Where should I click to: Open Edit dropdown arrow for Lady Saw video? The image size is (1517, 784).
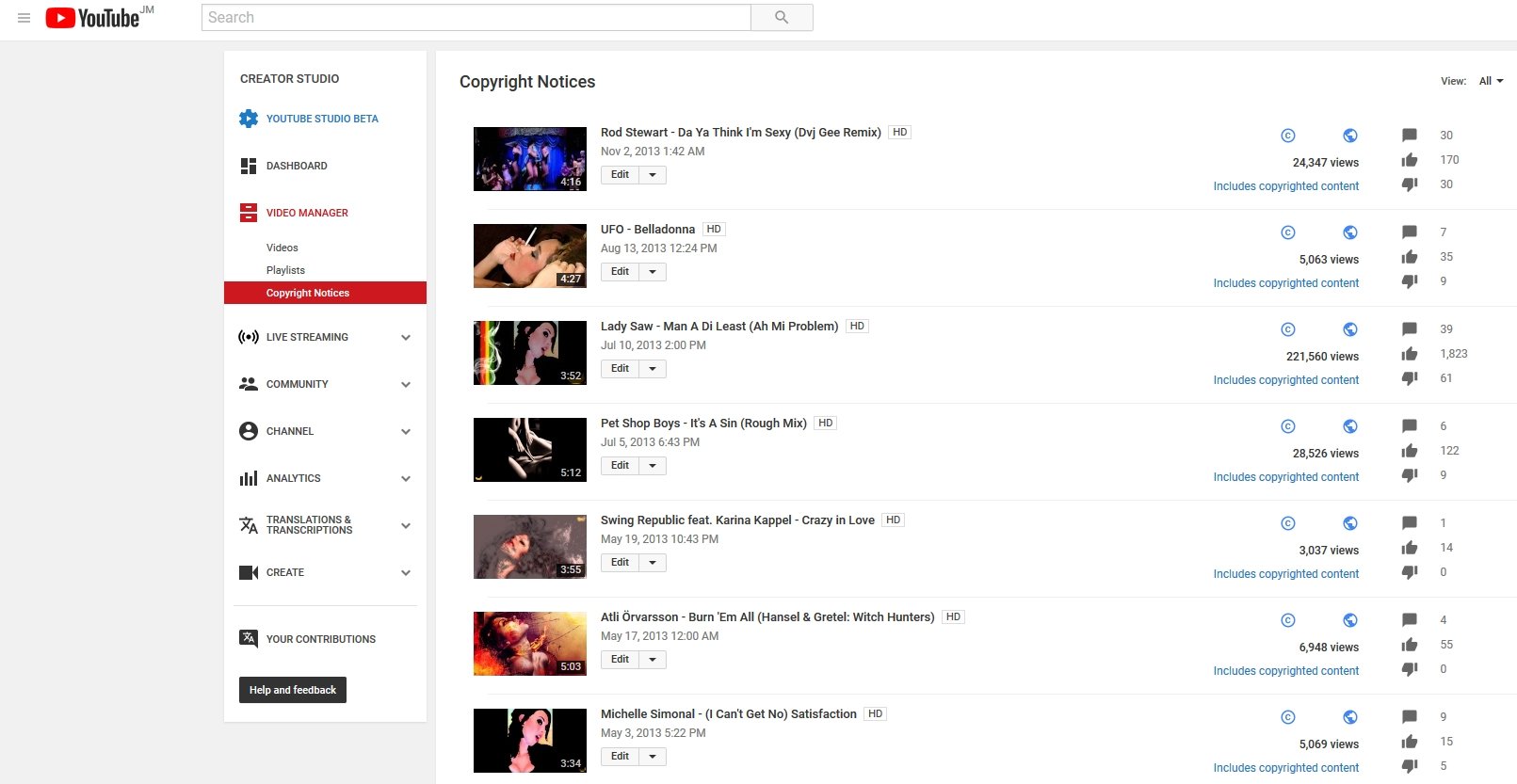pos(653,369)
